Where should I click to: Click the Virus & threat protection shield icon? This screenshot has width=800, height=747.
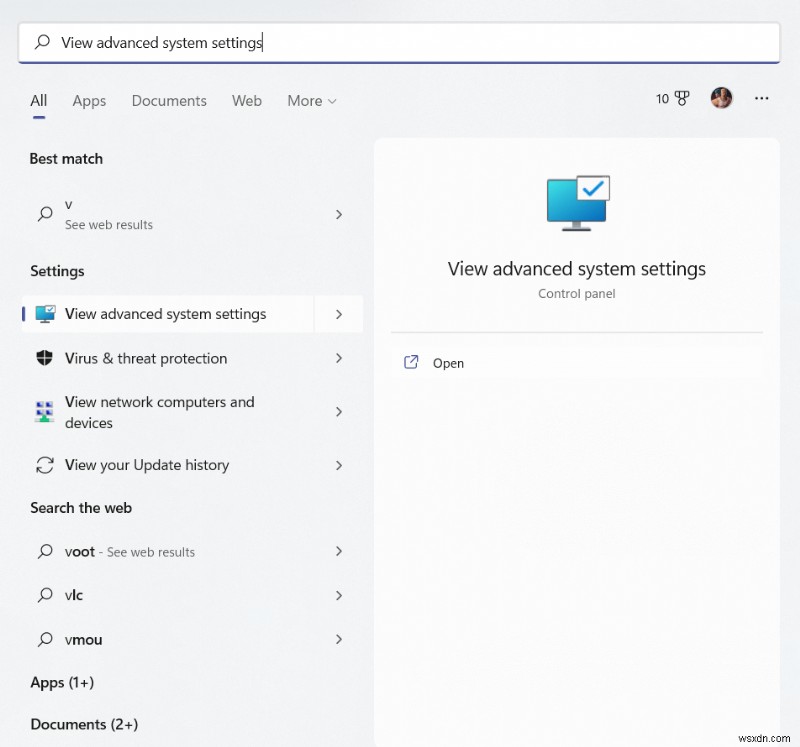tap(45, 358)
